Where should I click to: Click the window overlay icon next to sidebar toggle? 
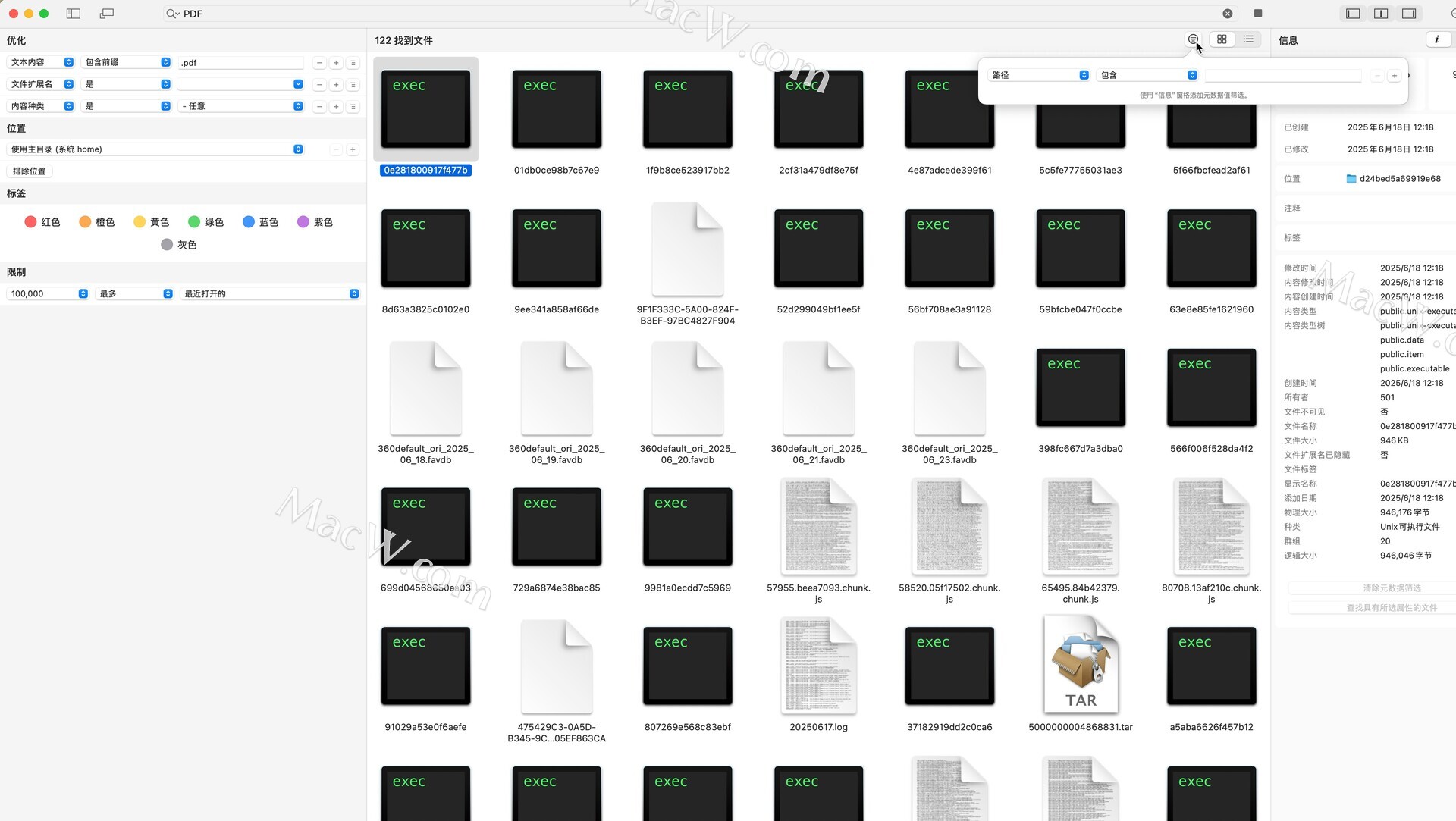click(107, 14)
